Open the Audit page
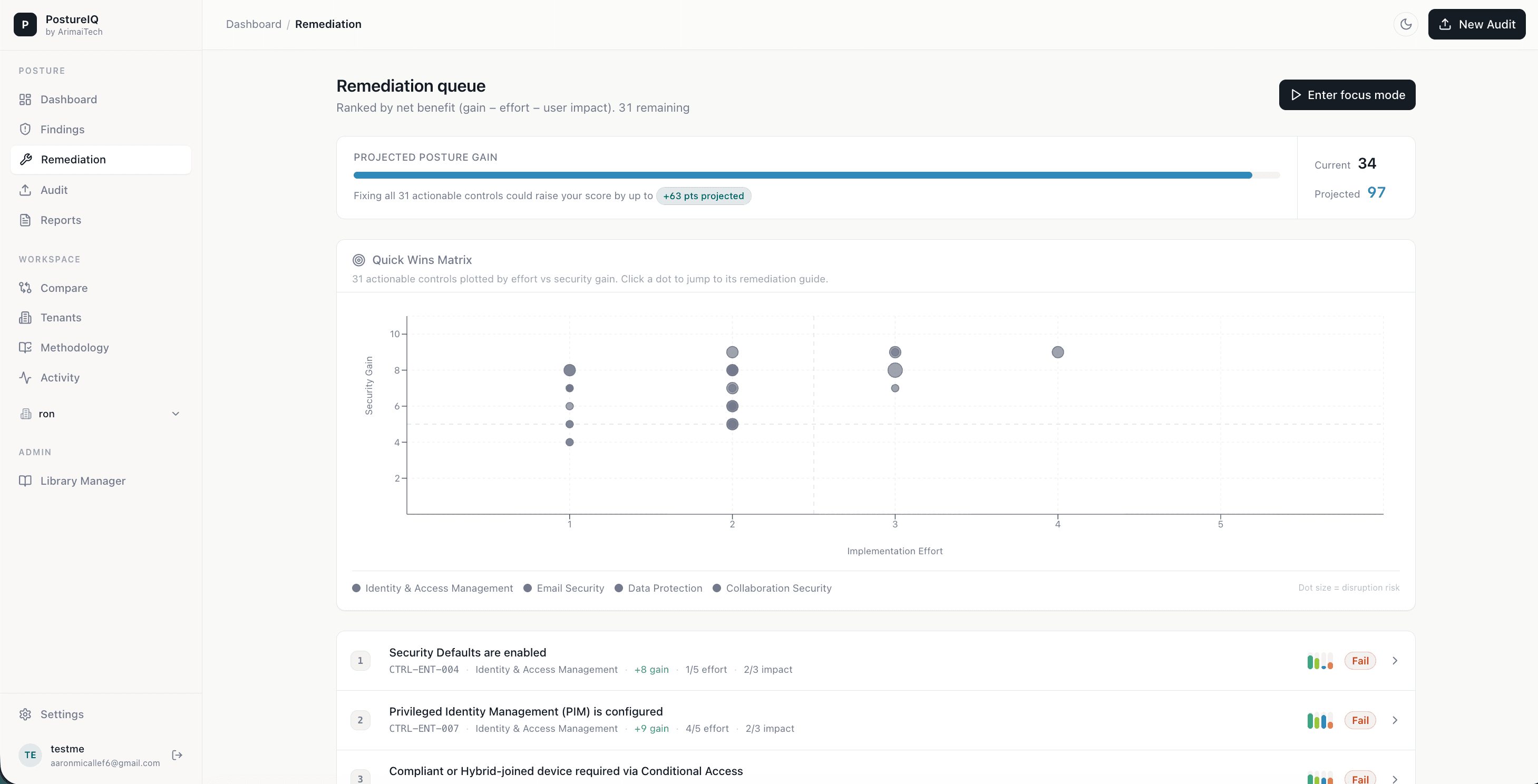Viewport: 1538px width, 784px height. click(100, 190)
